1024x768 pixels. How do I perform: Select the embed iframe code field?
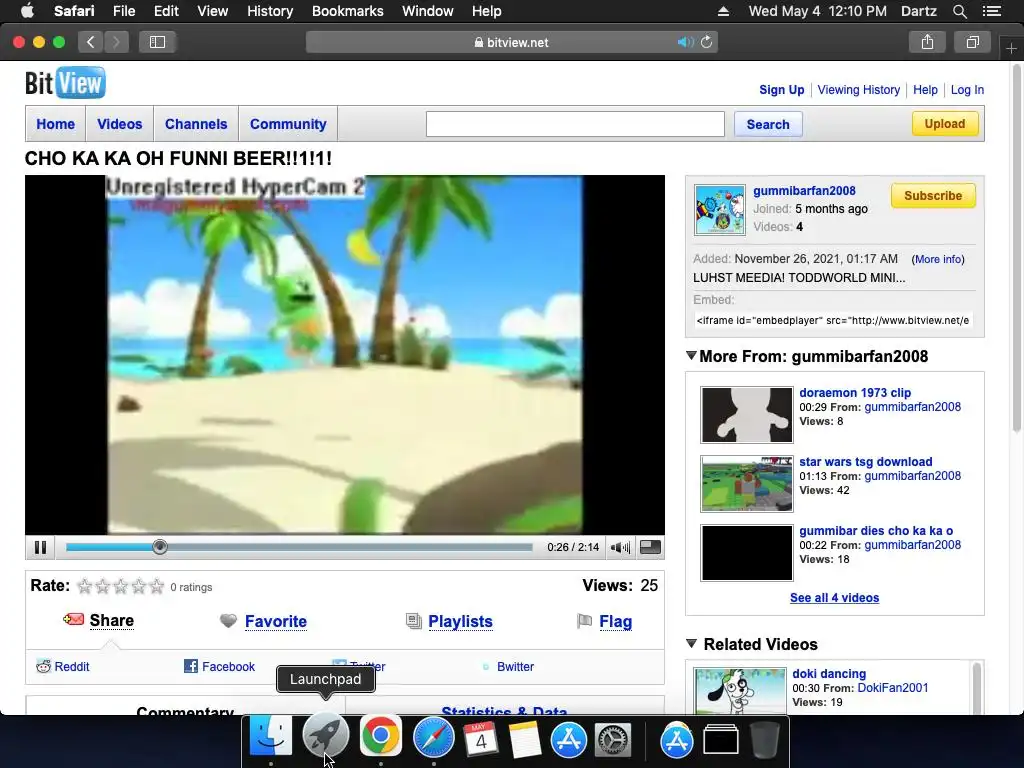(x=833, y=321)
